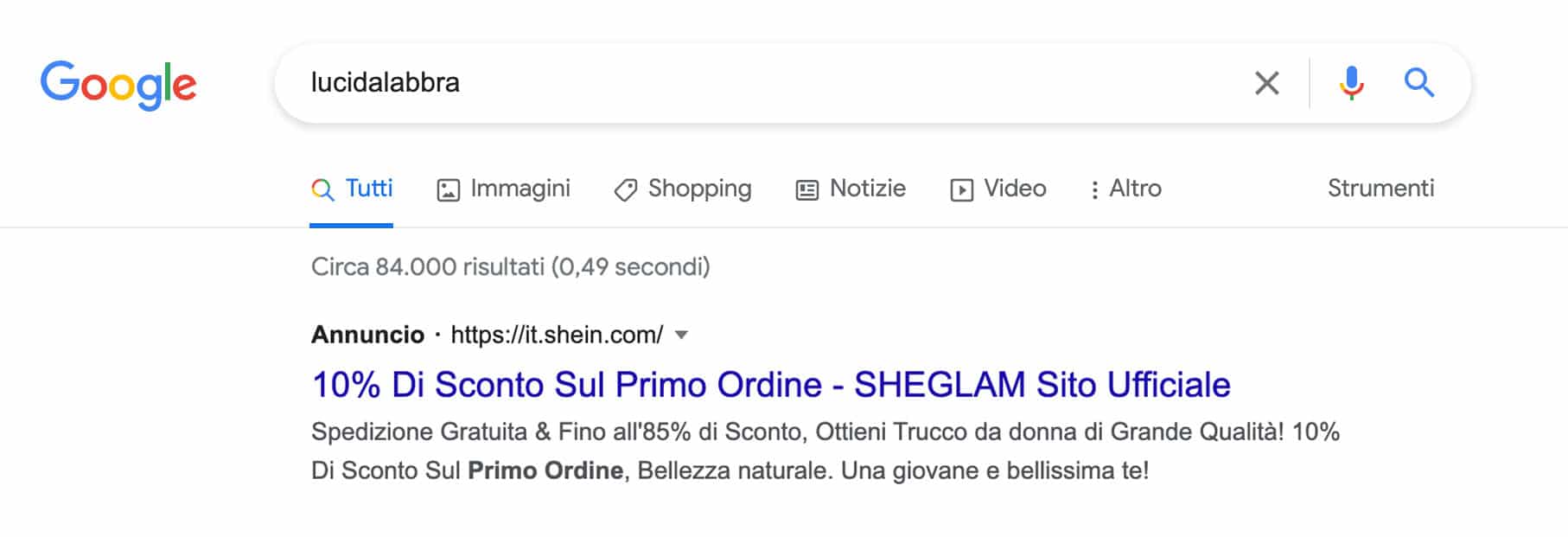The width and height of the screenshot is (1568, 537).
Task: Switch to the Tutti tab
Action: (351, 189)
